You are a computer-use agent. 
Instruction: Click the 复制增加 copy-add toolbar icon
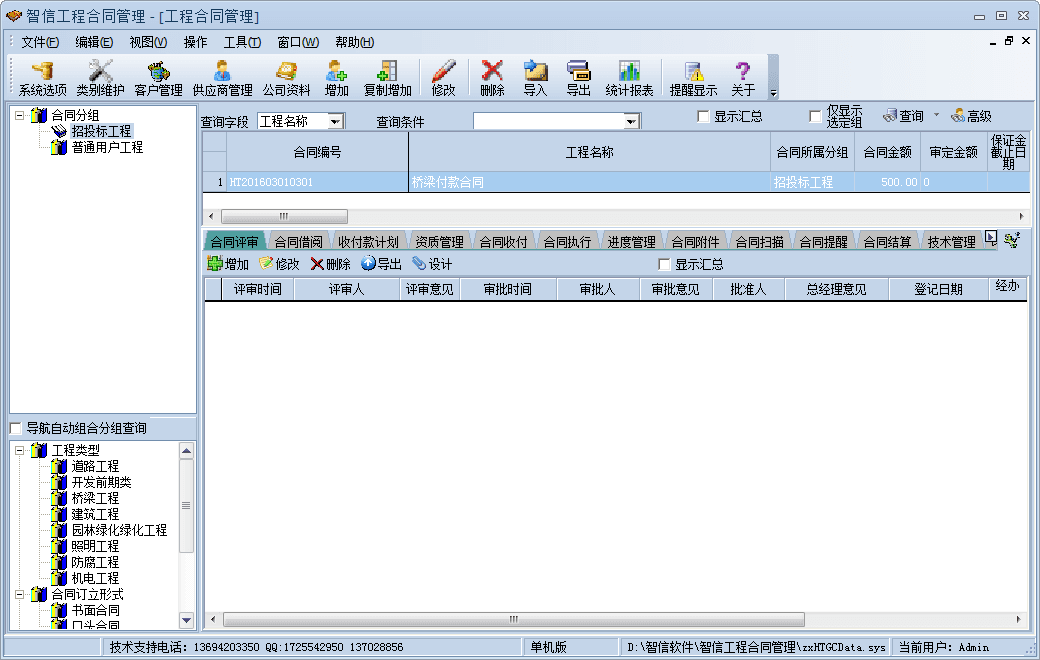[x=387, y=78]
